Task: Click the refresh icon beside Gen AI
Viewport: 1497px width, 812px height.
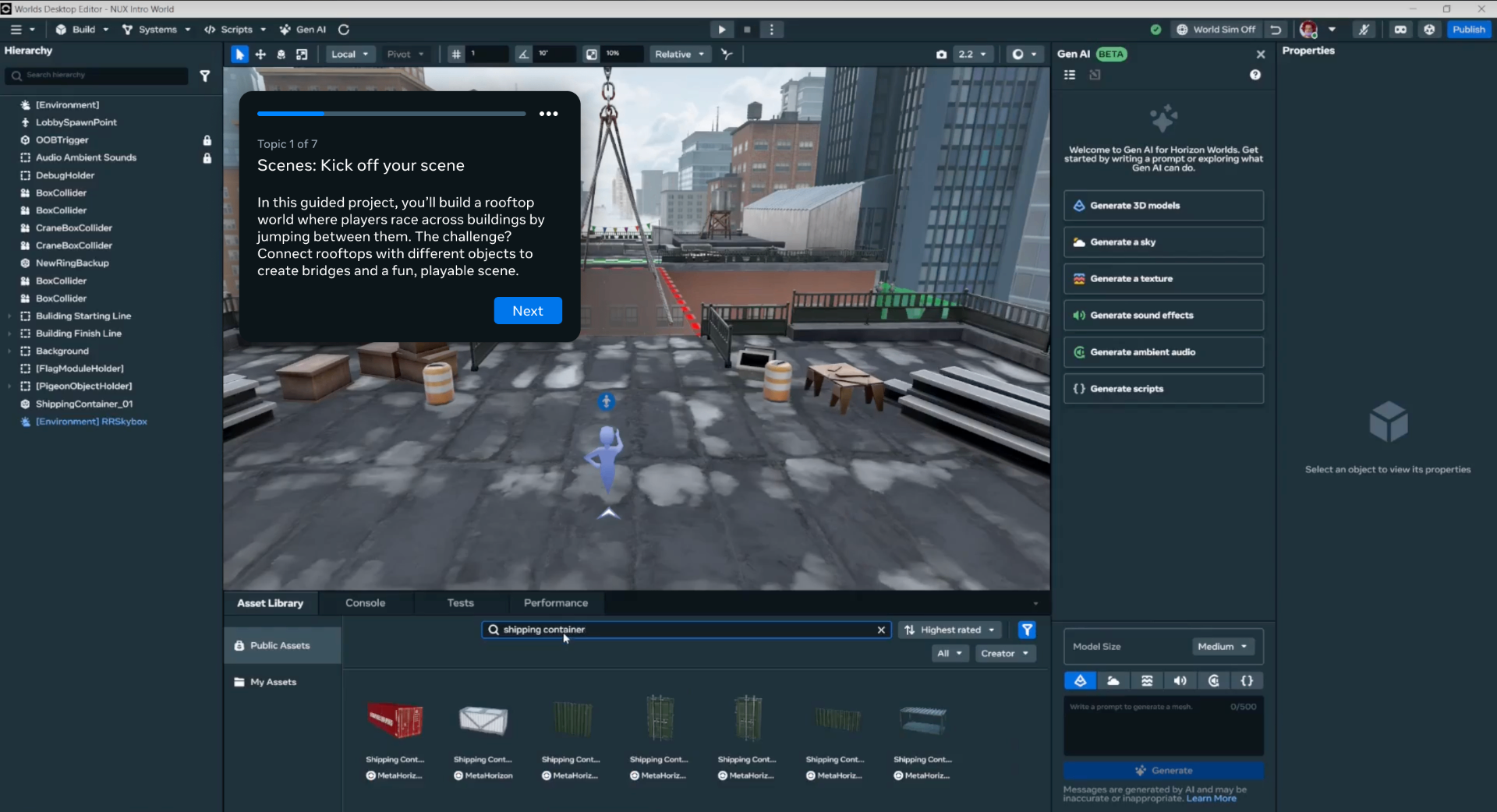Action: pyautogui.click(x=344, y=30)
